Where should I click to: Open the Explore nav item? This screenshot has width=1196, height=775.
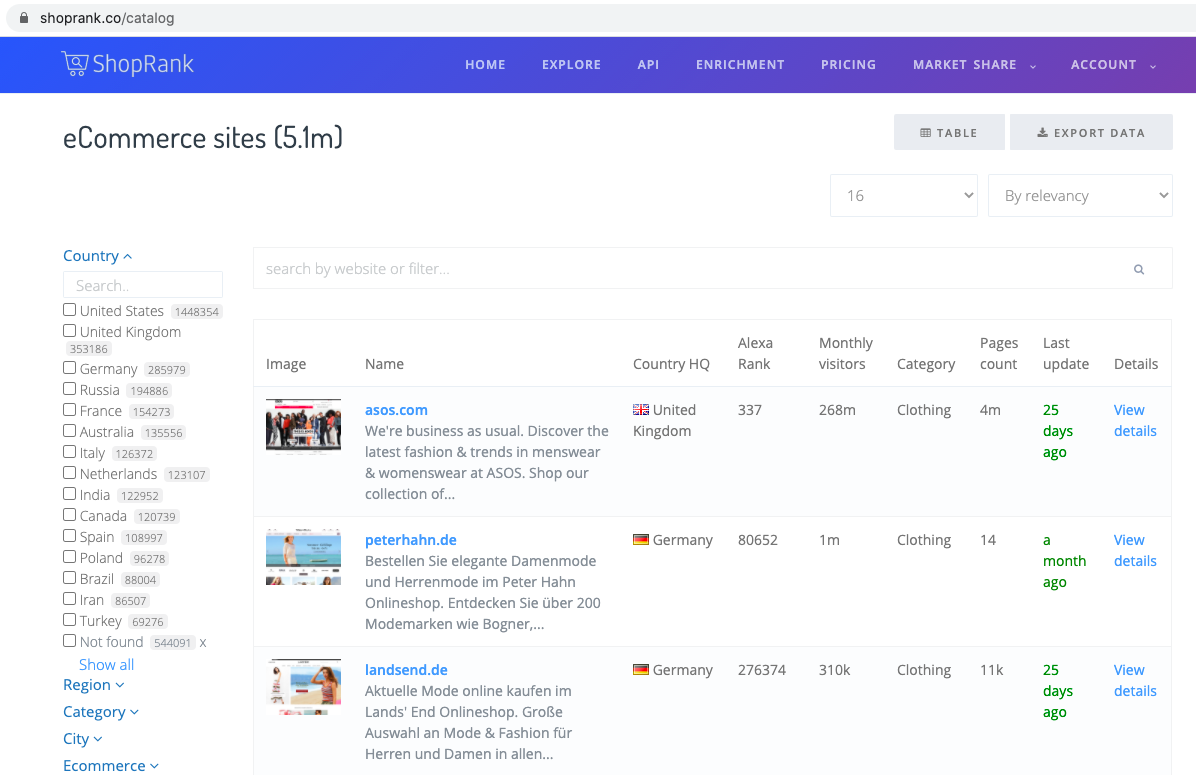coord(571,65)
